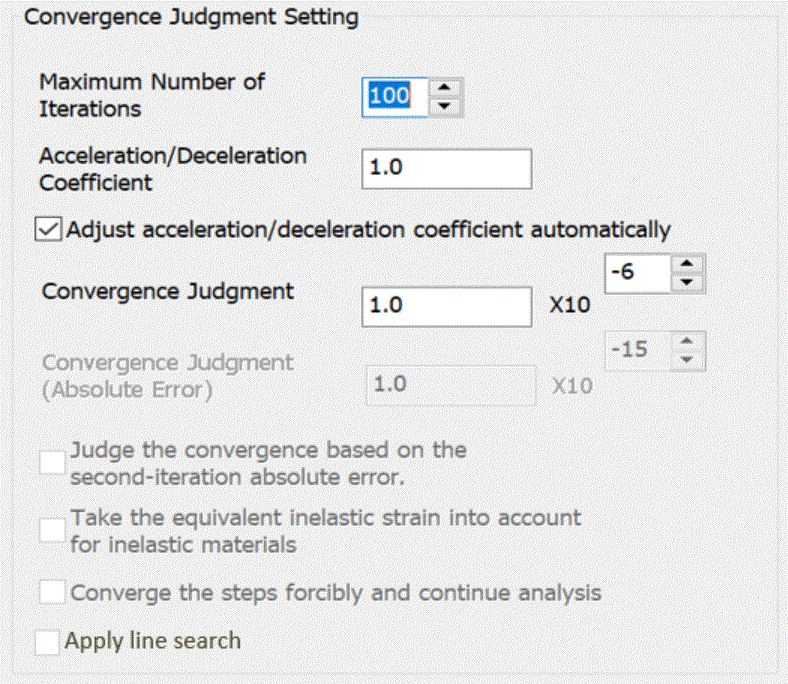Click the Absolute Error exponent field showing -15
The image size is (788, 684).
point(636,351)
